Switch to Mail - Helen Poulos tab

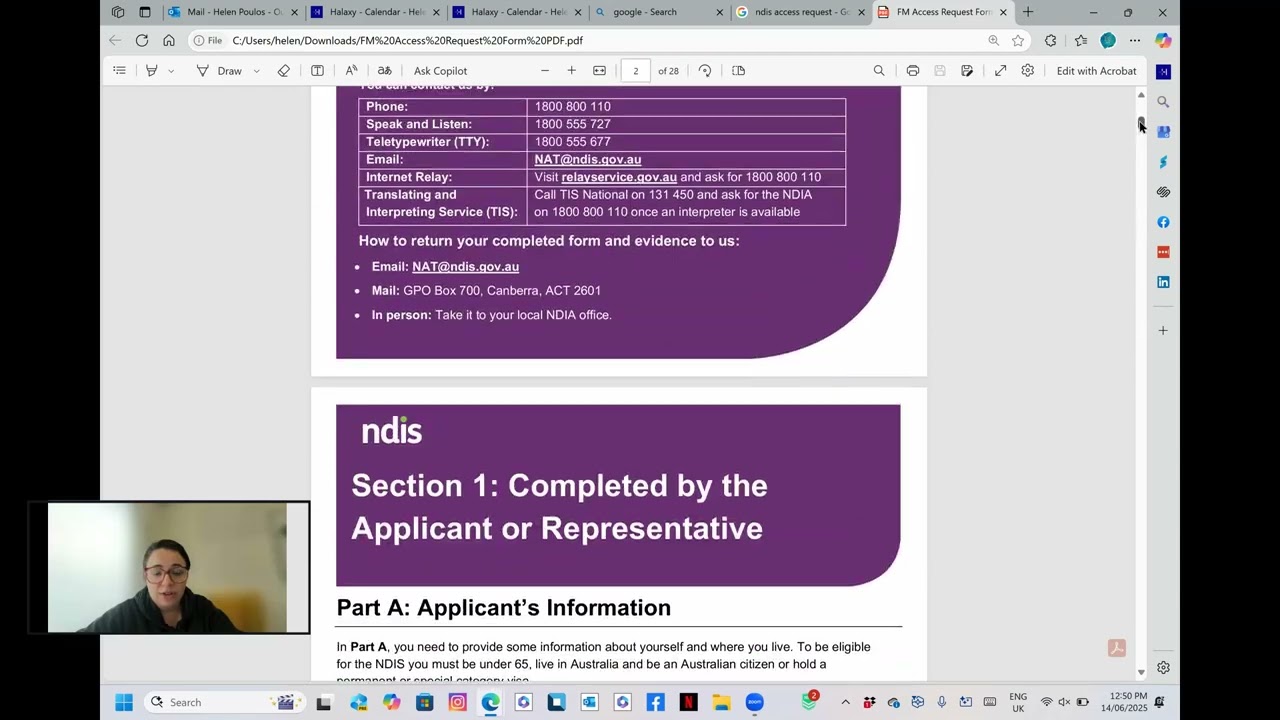click(233, 12)
